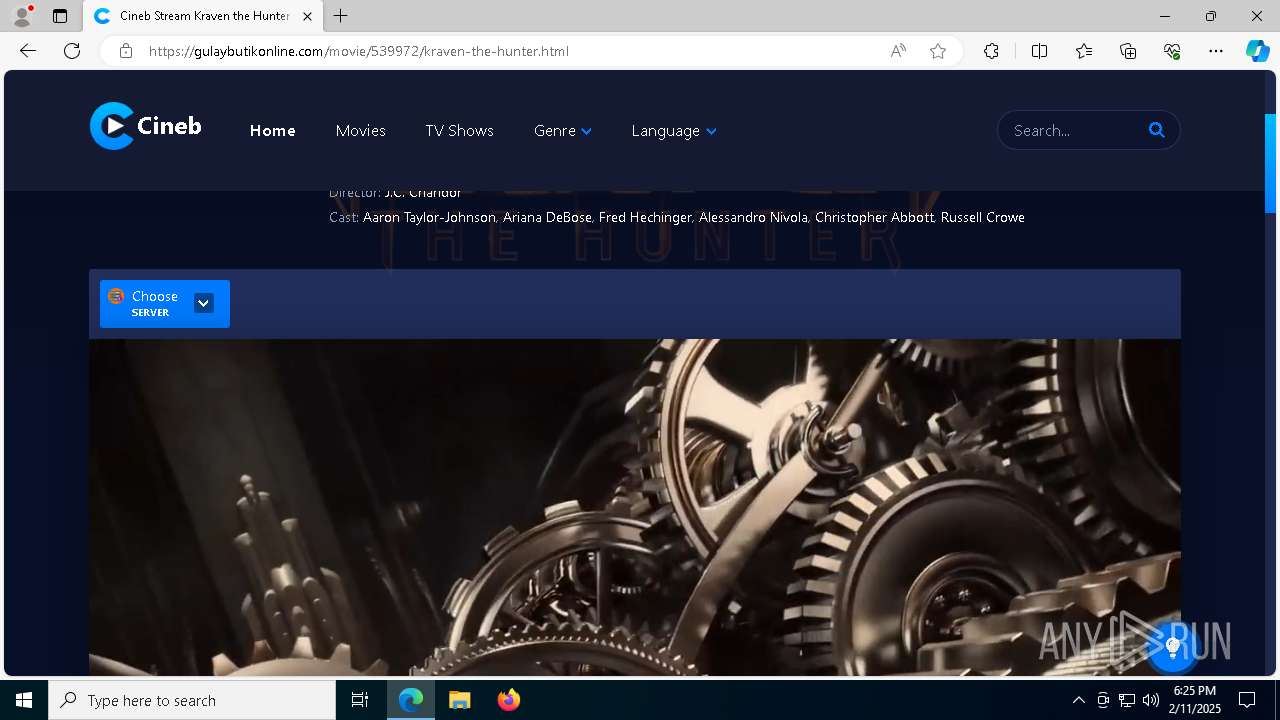Viewport: 1280px width, 720px height.
Task: Refresh the page
Action: click(72, 51)
